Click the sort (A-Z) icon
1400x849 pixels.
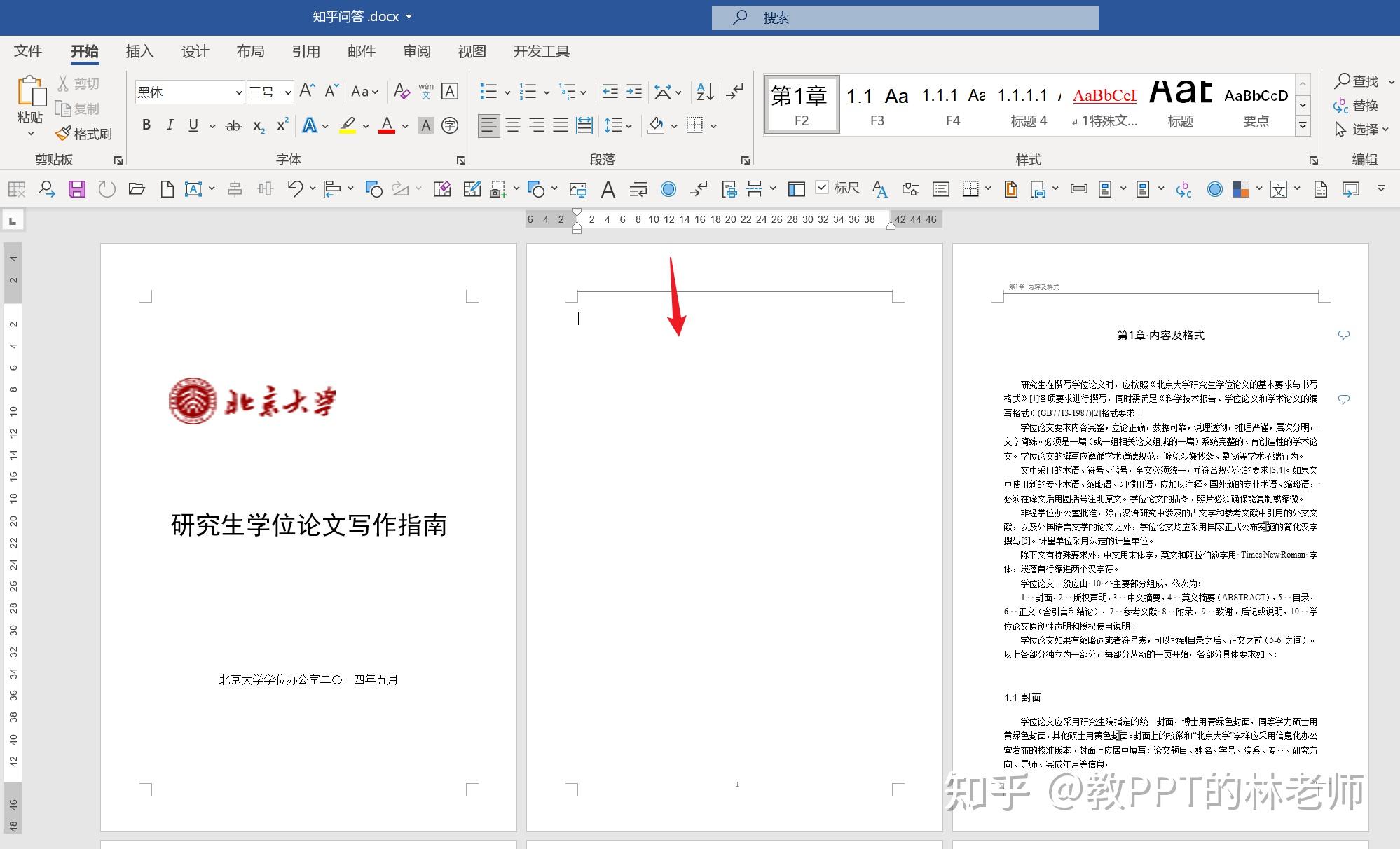pyautogui.click(x=705, y=92)
